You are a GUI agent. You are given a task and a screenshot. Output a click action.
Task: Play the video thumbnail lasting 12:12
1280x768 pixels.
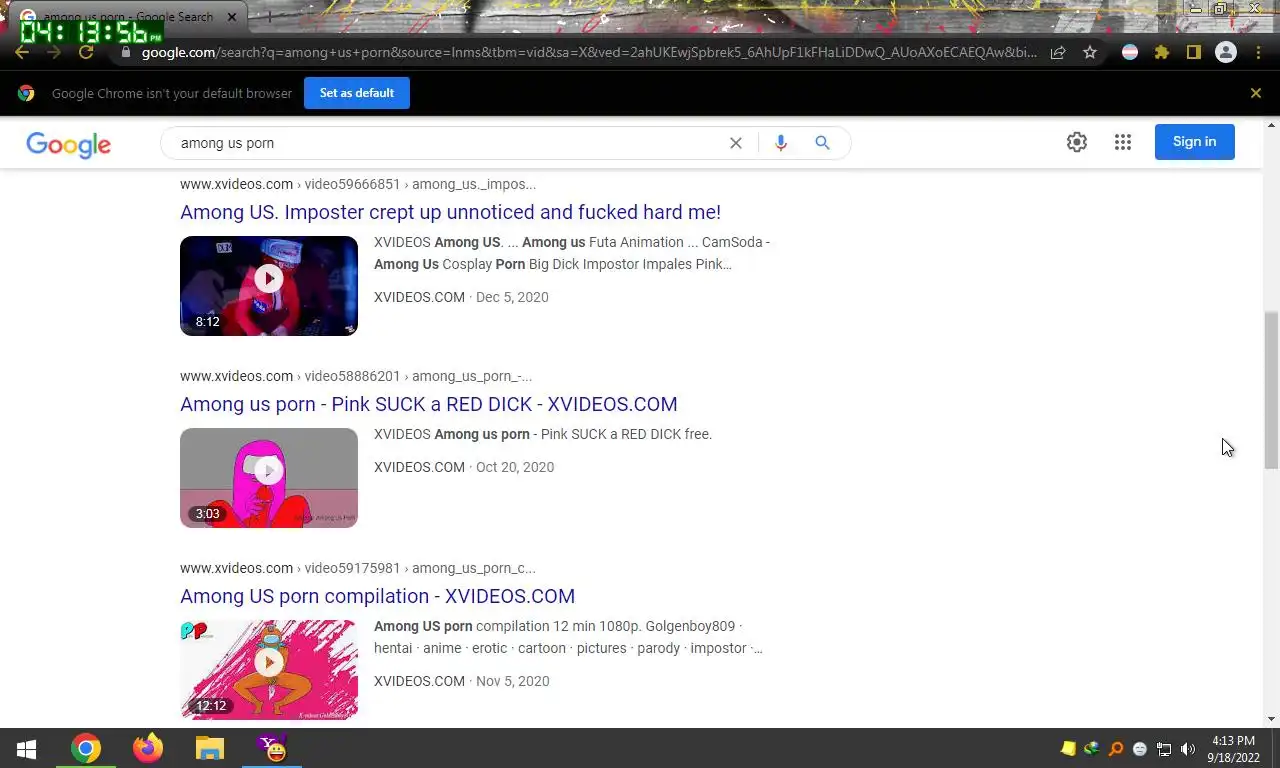coord(269,670)
